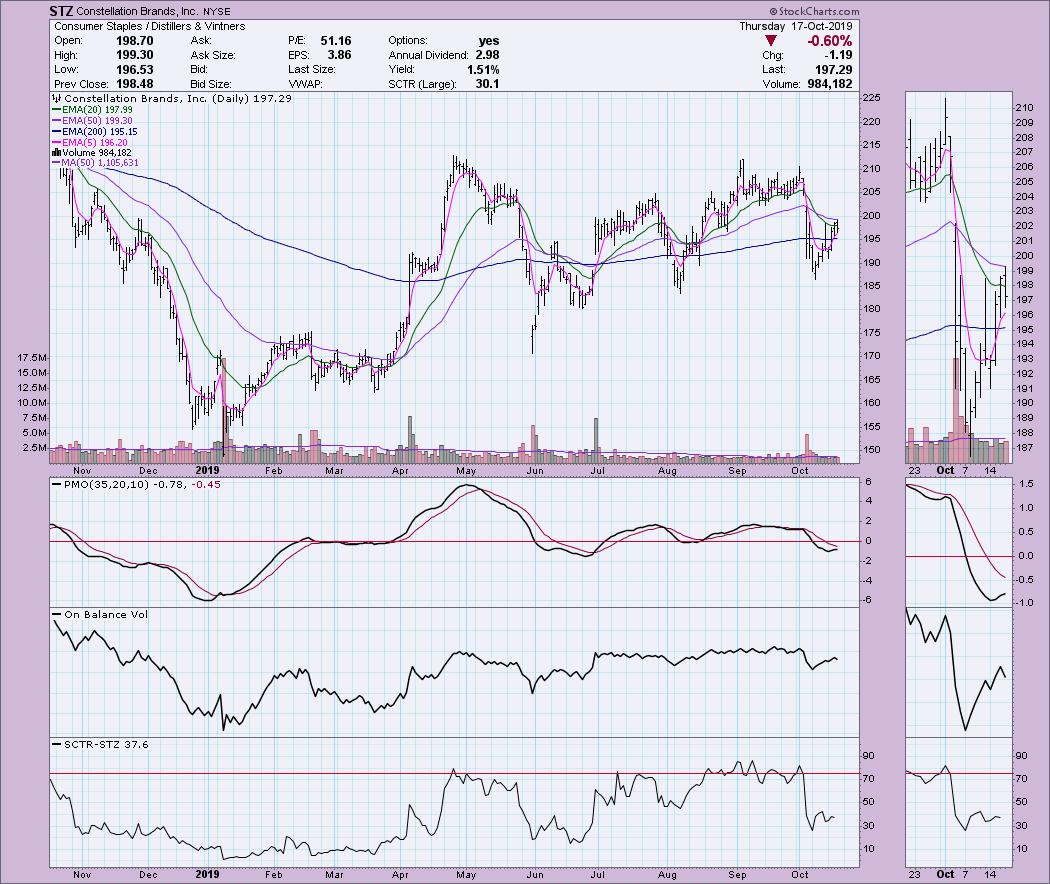
Task: Click the 209 label on the zoomed chart axis
Action: click(1025, 123)
